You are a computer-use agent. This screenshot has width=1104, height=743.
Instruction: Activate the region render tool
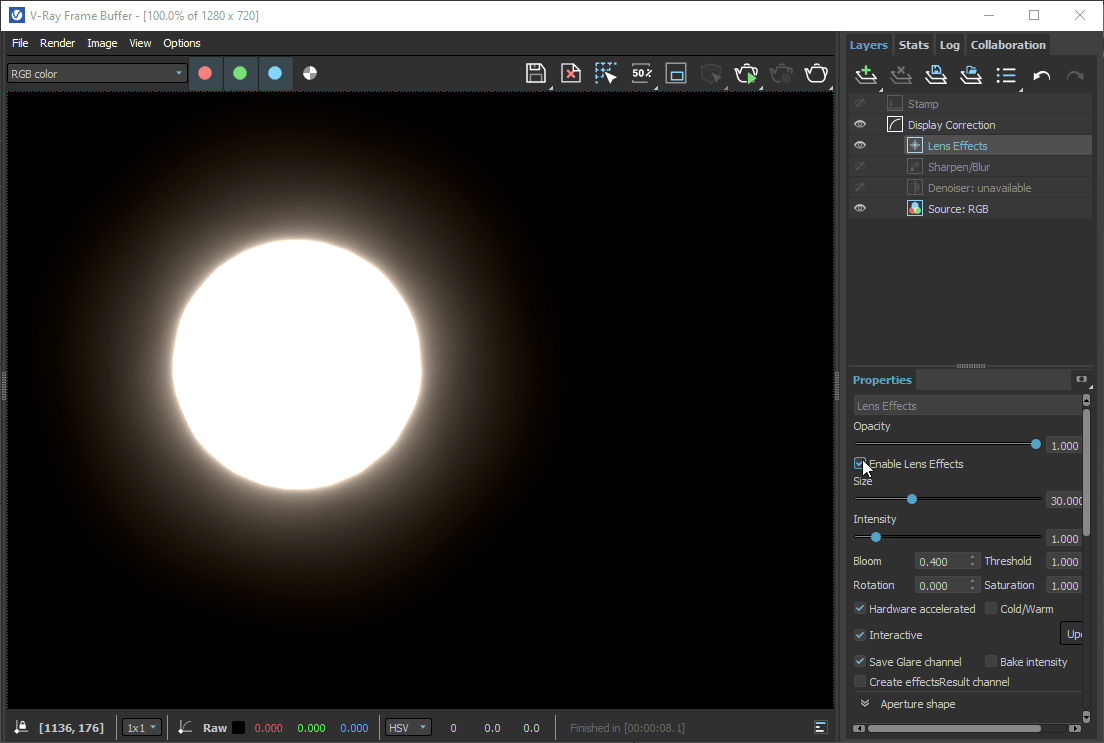pyautogui.click(x=676, y=73)
